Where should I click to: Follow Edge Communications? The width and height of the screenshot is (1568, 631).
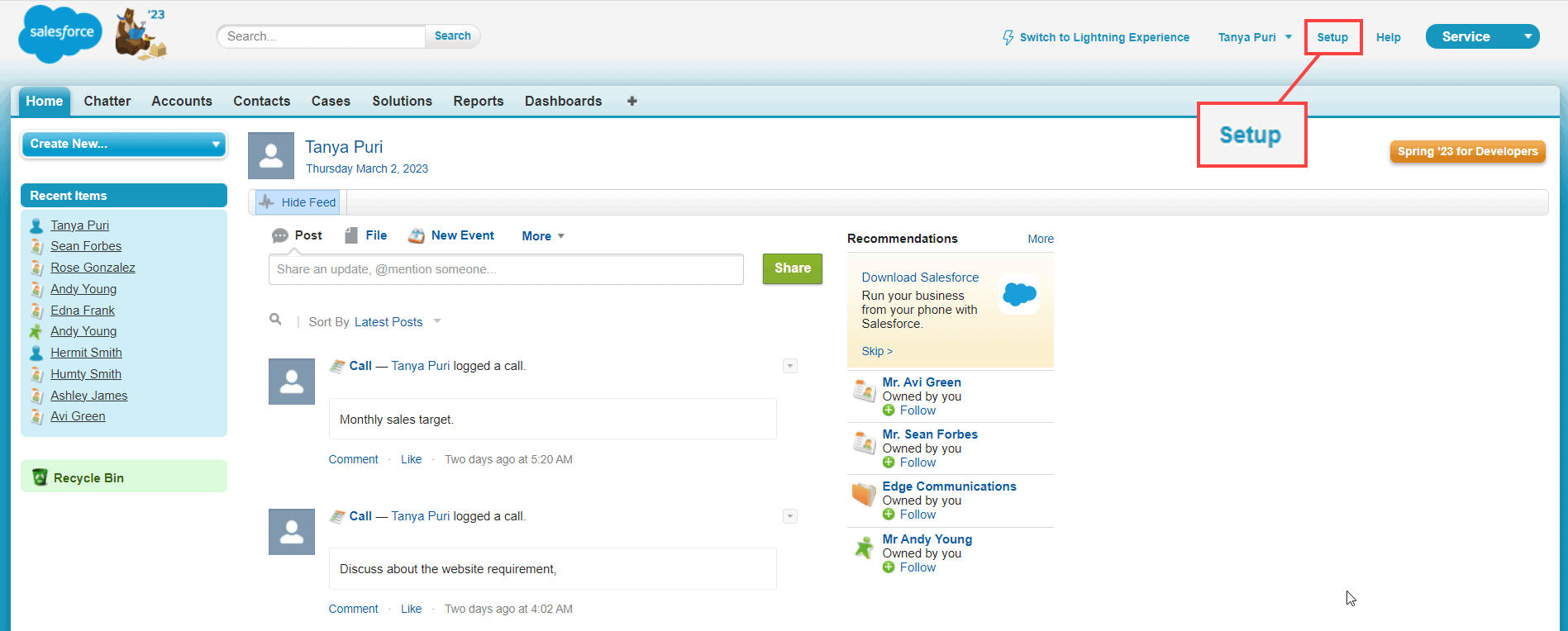[917, 515]
